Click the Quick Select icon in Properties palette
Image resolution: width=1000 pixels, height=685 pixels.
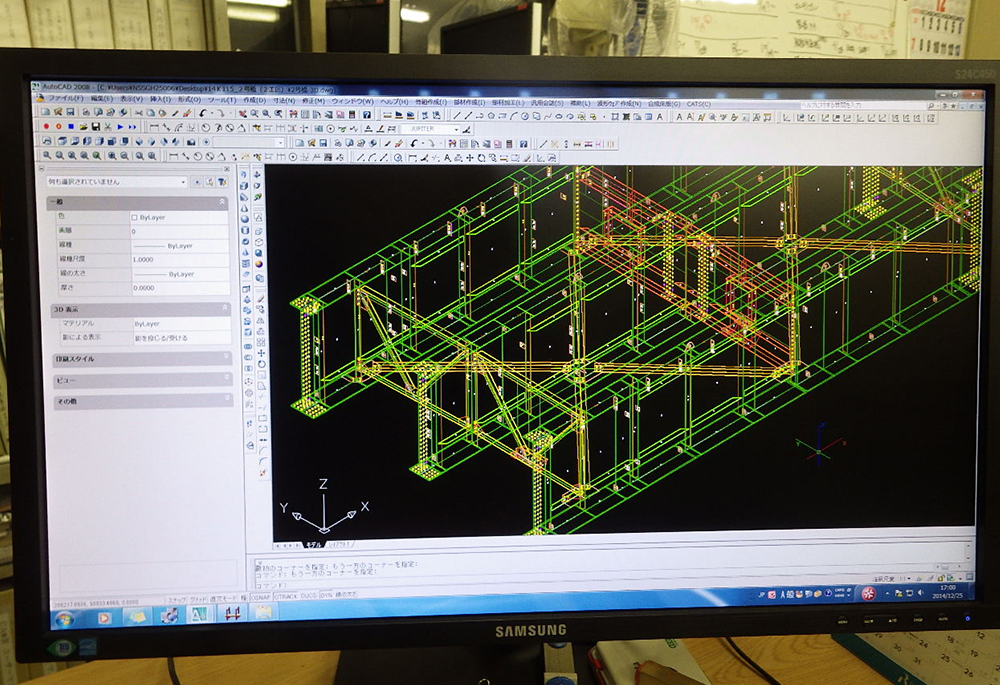[x=222, y=182]
